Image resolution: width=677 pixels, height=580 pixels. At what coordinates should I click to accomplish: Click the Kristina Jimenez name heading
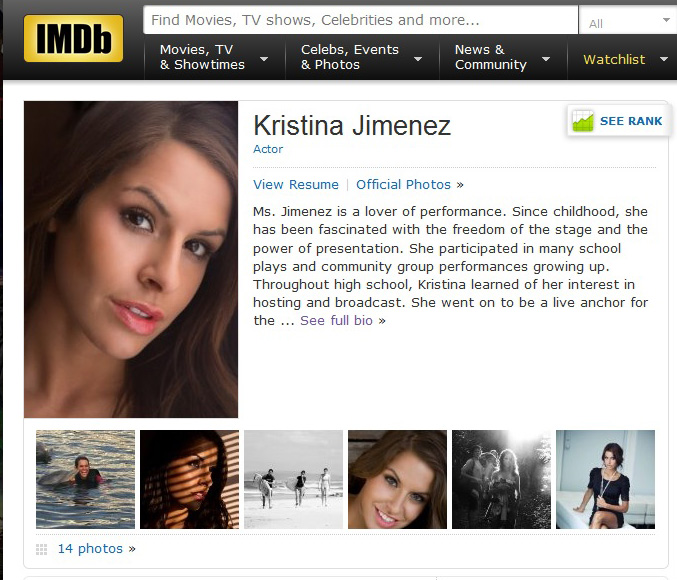pyautogui.click(x=352, y=125)
